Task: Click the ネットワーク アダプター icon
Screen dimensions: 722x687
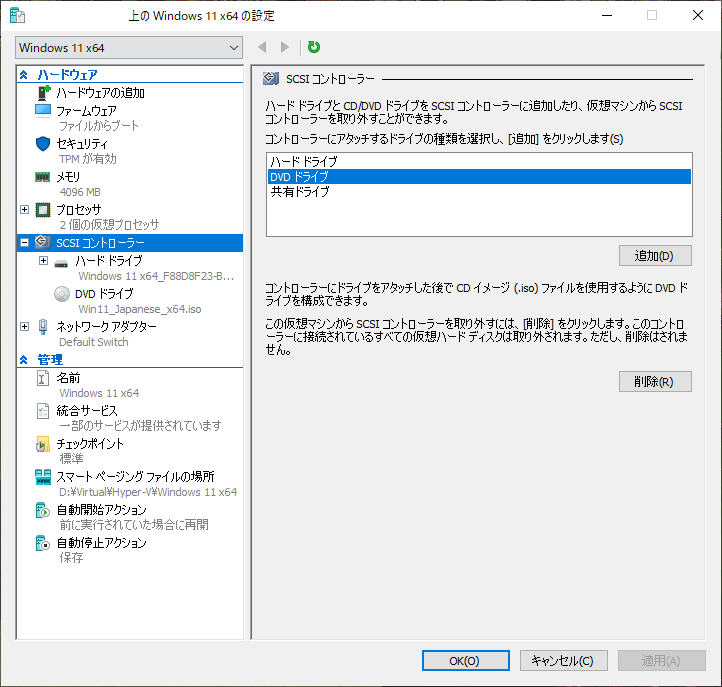Action: pos(43,326)
